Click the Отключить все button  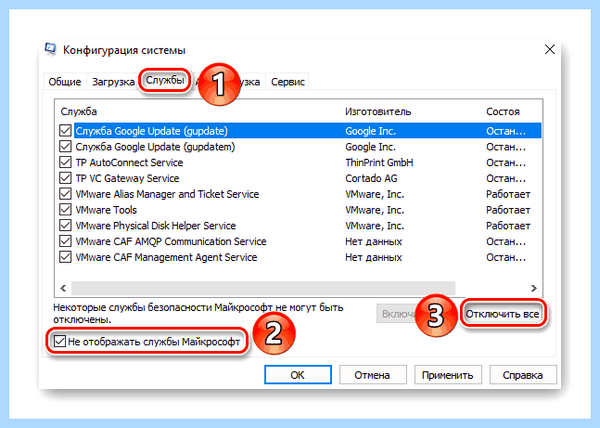502,314
